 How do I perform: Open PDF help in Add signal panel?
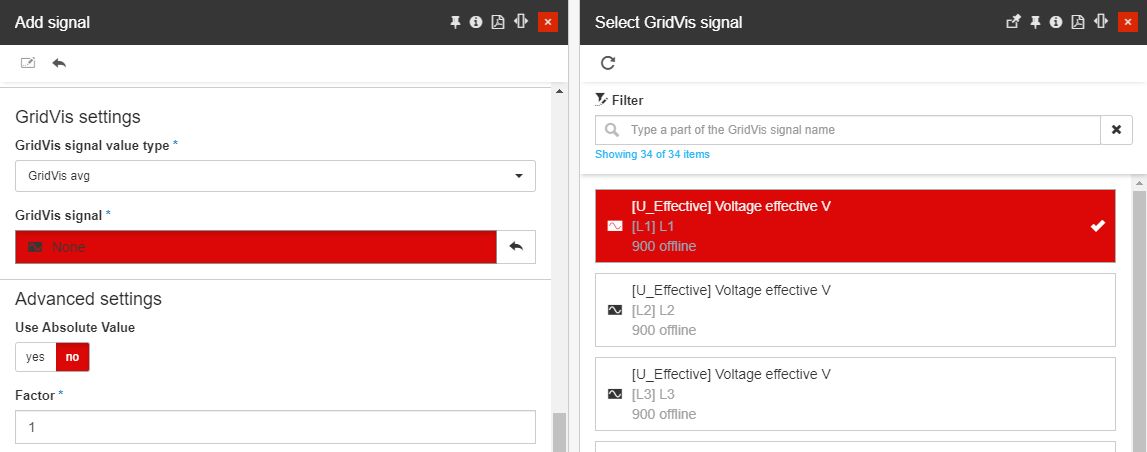(498, 22)
